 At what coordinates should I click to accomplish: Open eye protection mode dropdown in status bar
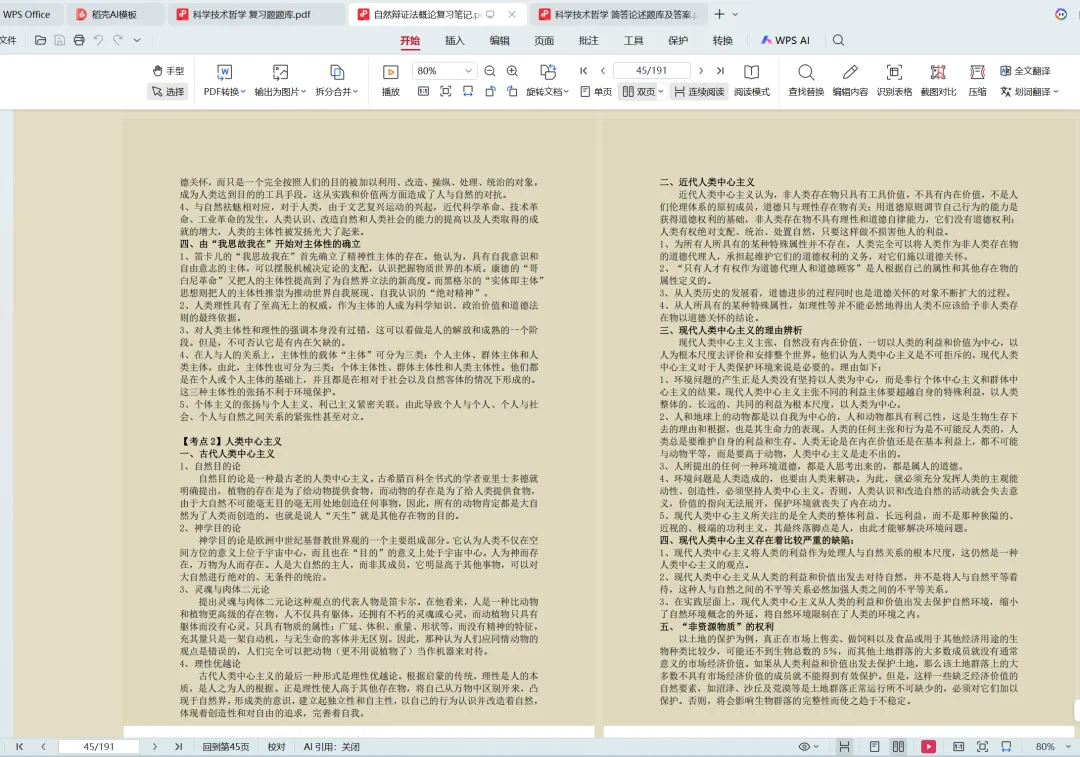pos(809,747)
